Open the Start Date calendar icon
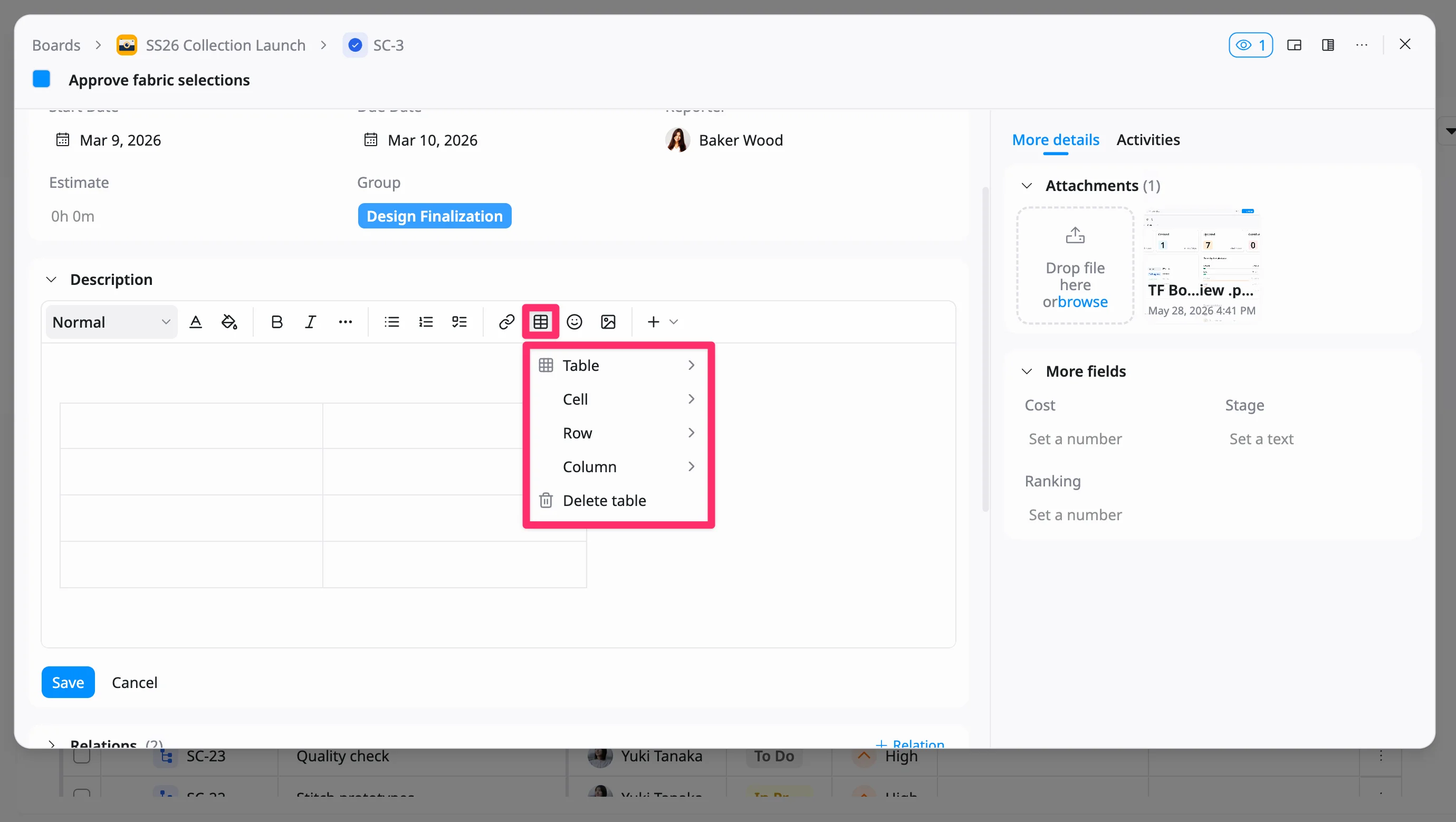The width and height of the screenshot is (1456, 822). (x=63, y=140)
